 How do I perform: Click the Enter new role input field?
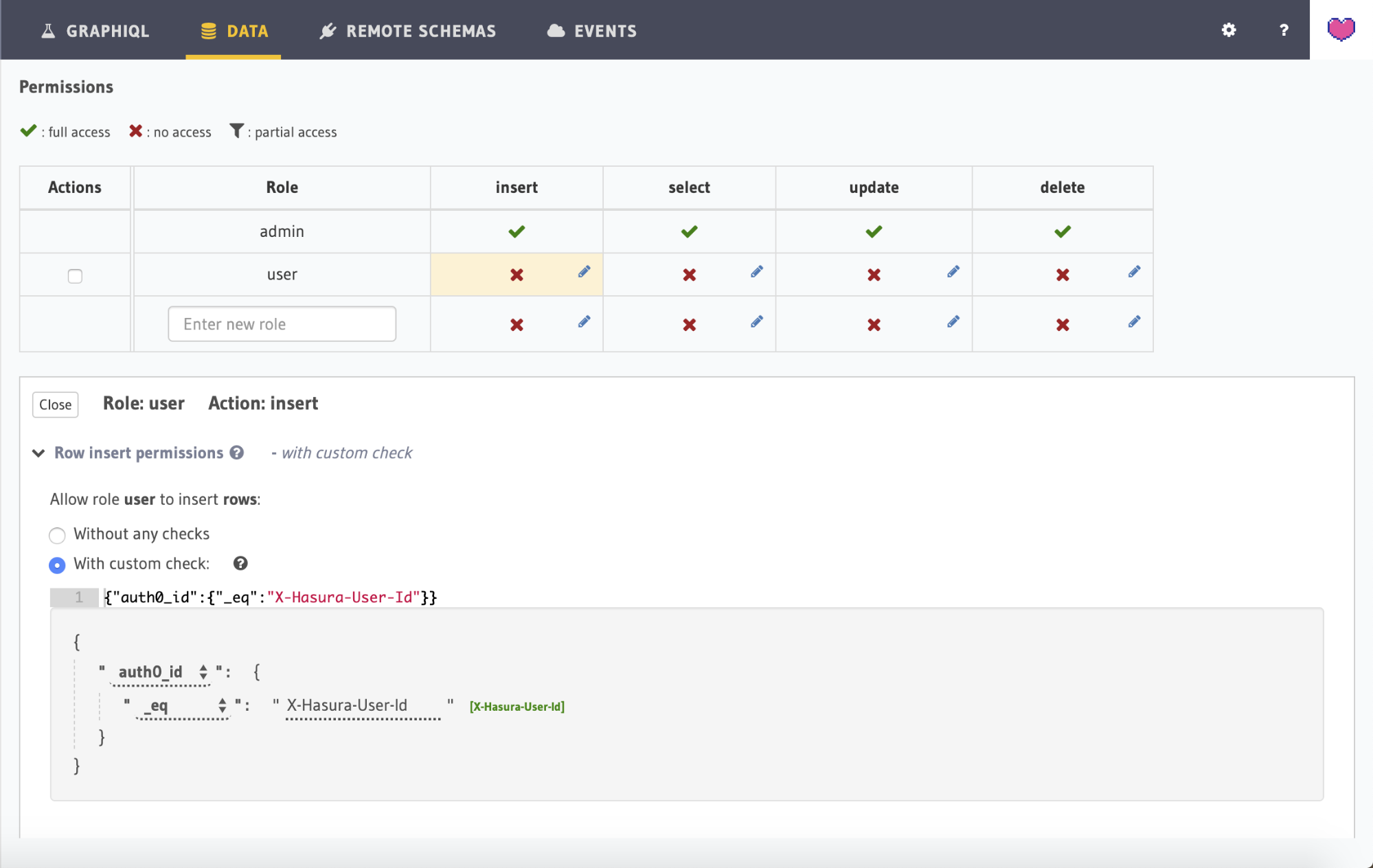tap(281, 323)
